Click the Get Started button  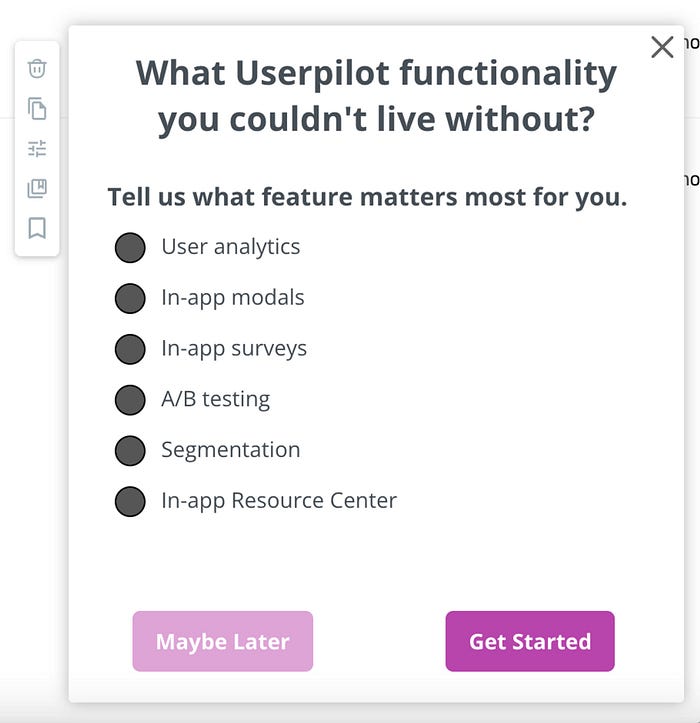pos(530,641)
